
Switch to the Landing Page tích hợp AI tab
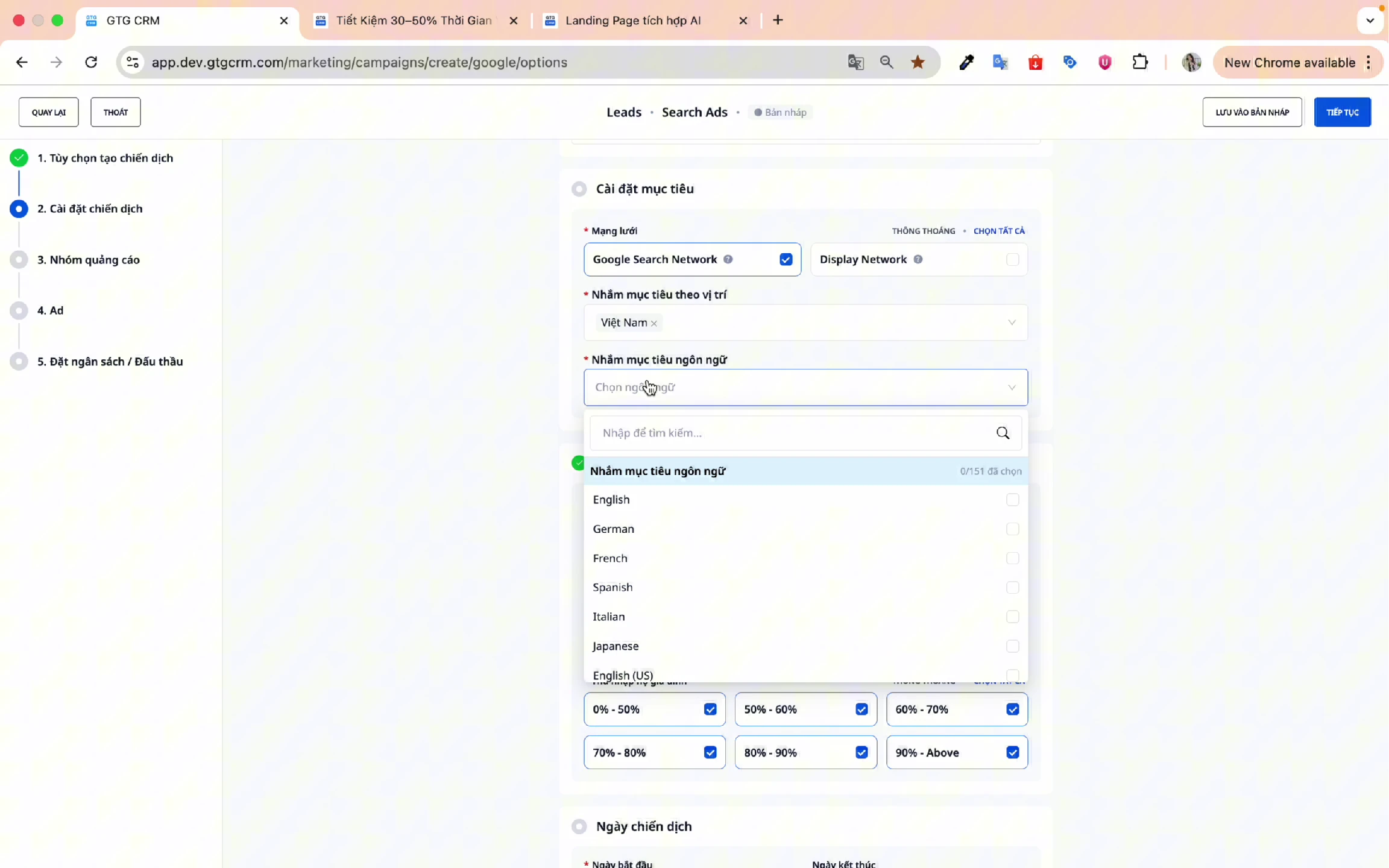tap(633, 20)
